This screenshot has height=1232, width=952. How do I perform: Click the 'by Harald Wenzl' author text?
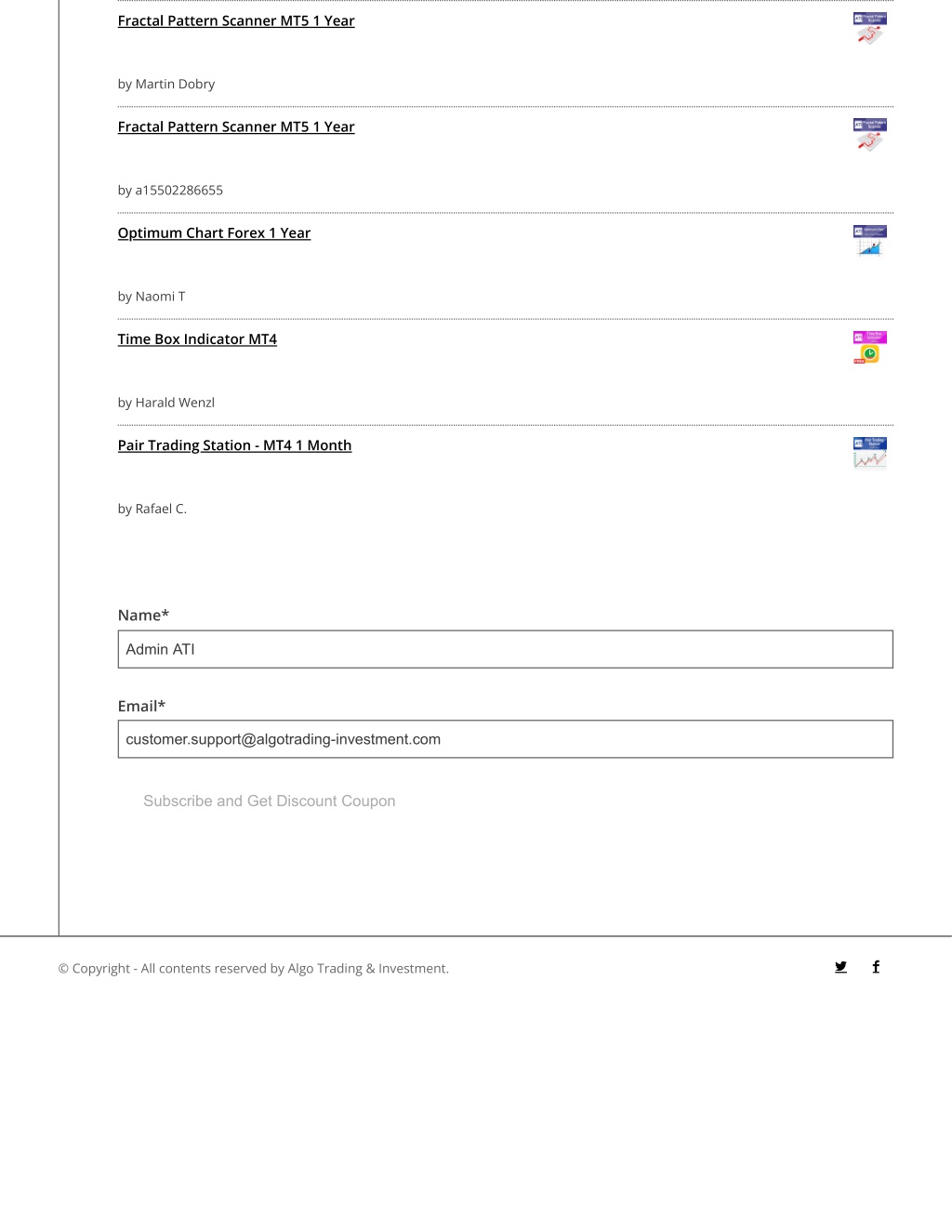[166, 403]
